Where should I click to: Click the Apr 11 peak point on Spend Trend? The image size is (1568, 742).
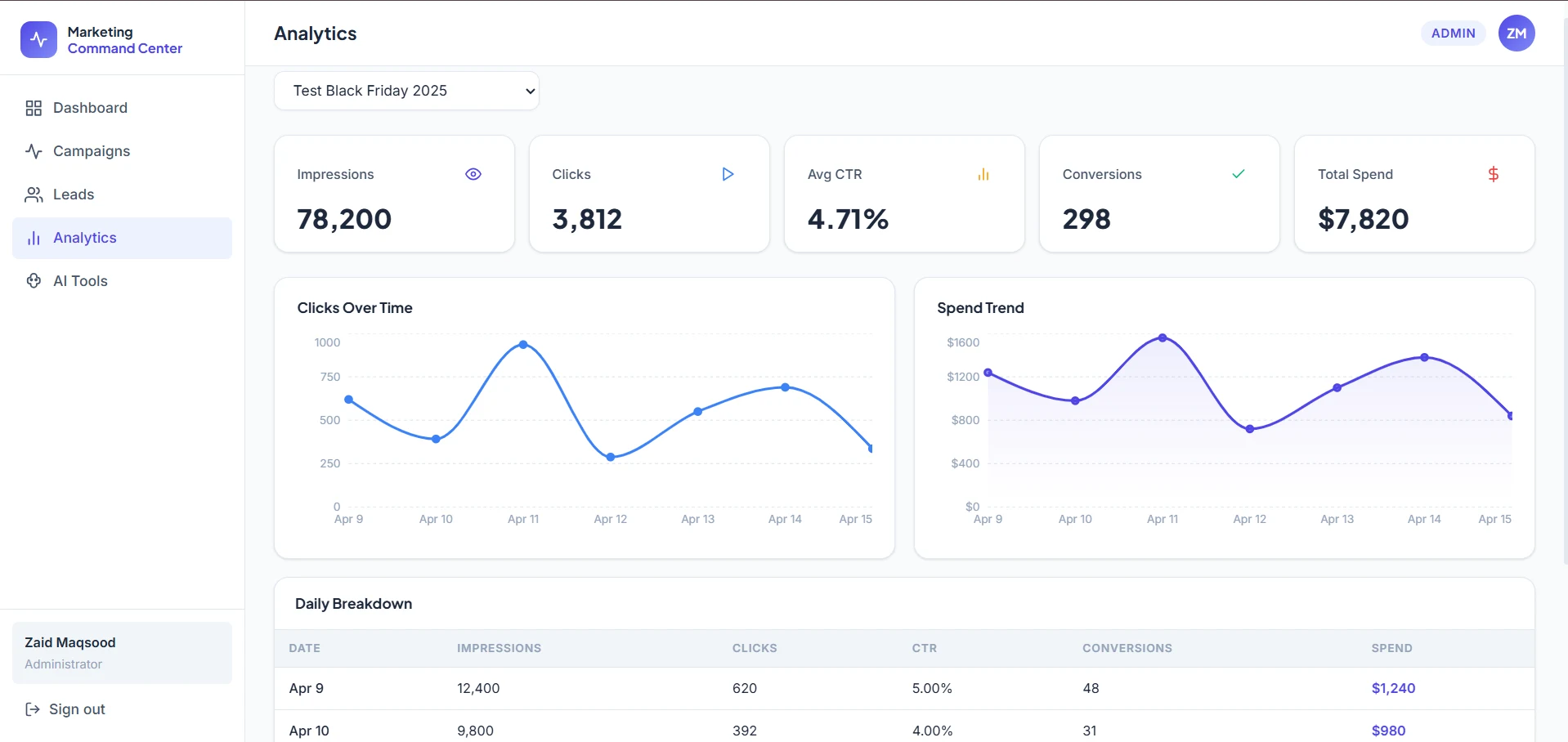(x=1163, y=337)
